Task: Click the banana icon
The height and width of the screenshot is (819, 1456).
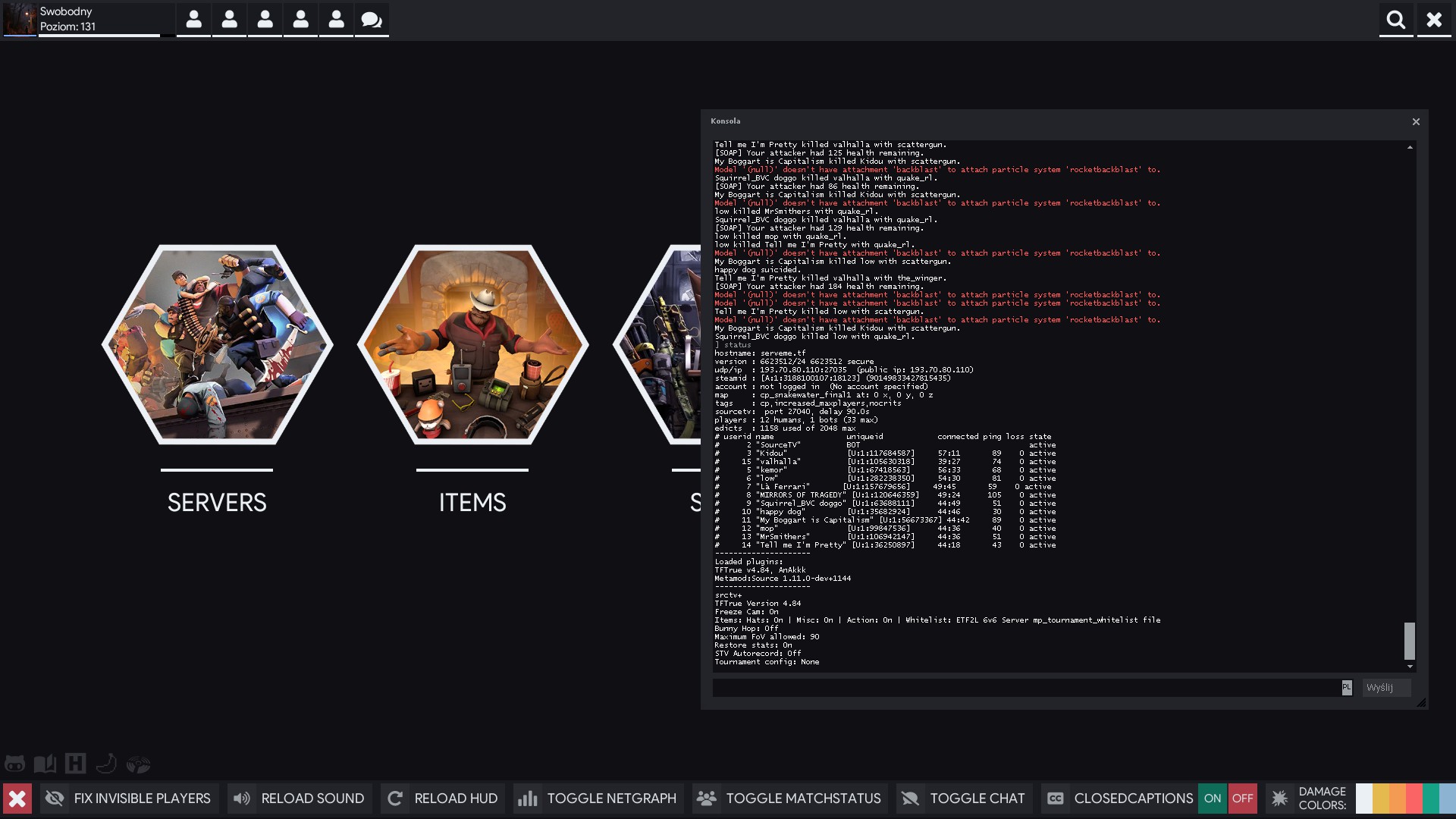Action: tap(106, 764)
